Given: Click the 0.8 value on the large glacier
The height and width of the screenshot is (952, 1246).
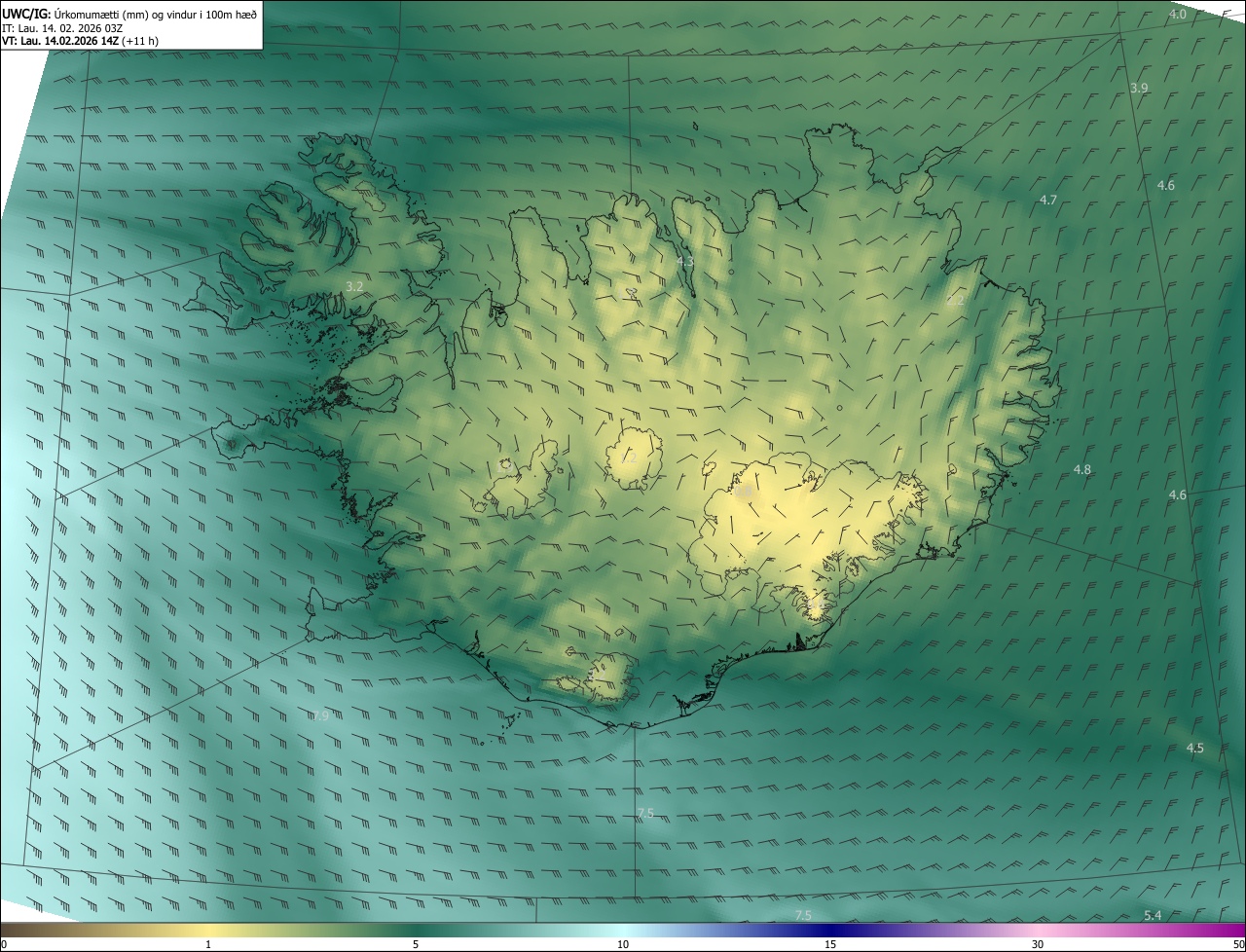Looking at the screenshot, I should tap(744, 494).
